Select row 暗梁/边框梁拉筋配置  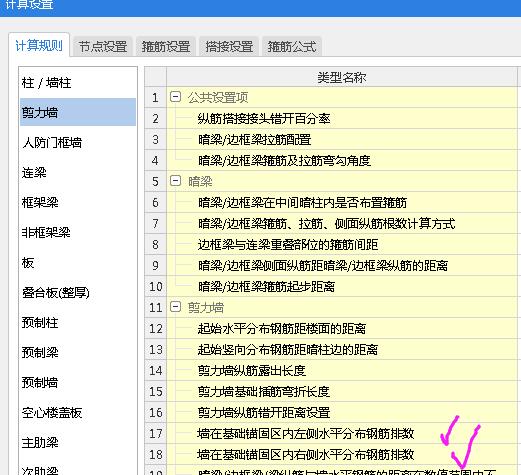click(x=342, y=139)
